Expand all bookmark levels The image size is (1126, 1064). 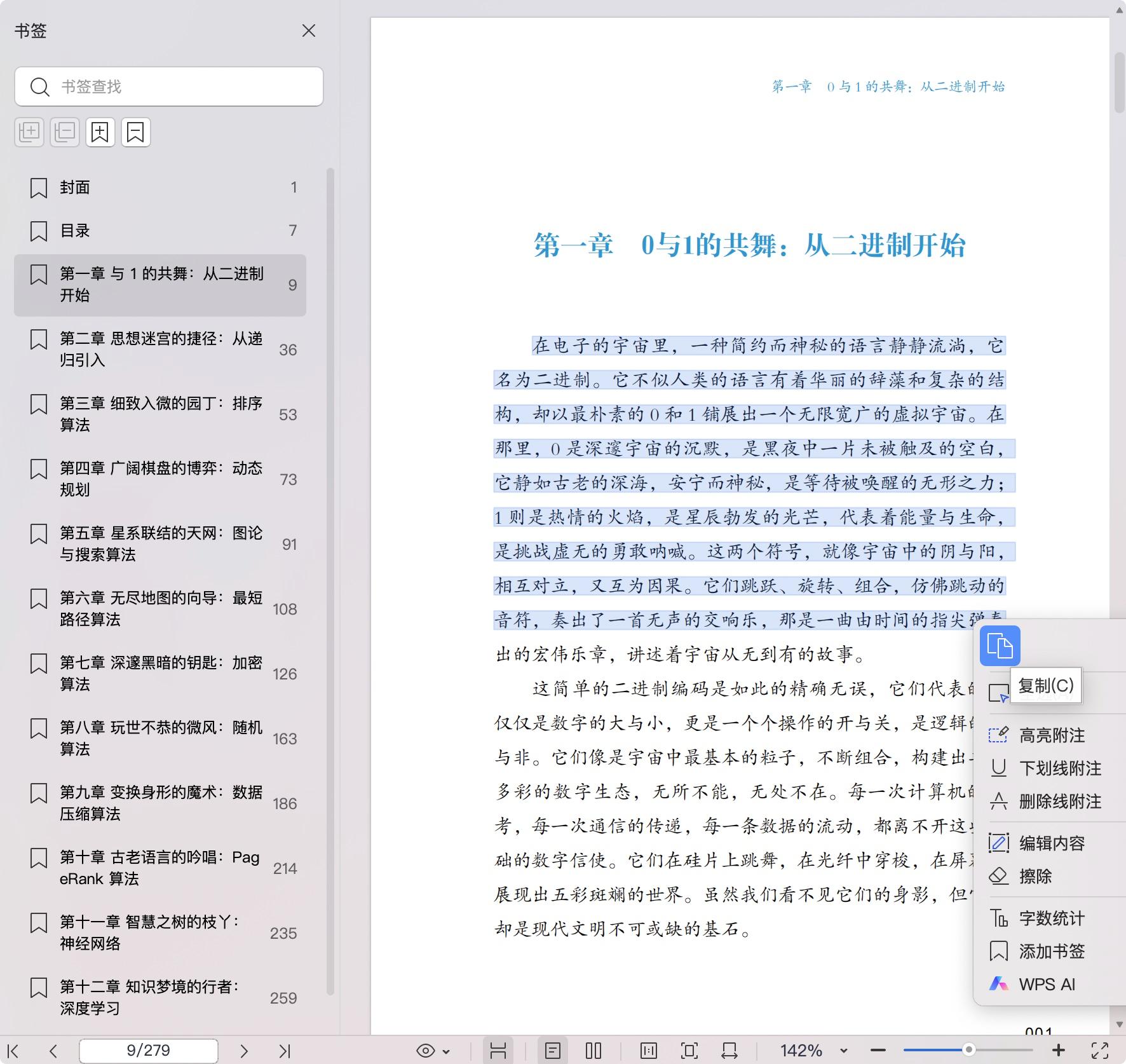click(x=29, y=132)
